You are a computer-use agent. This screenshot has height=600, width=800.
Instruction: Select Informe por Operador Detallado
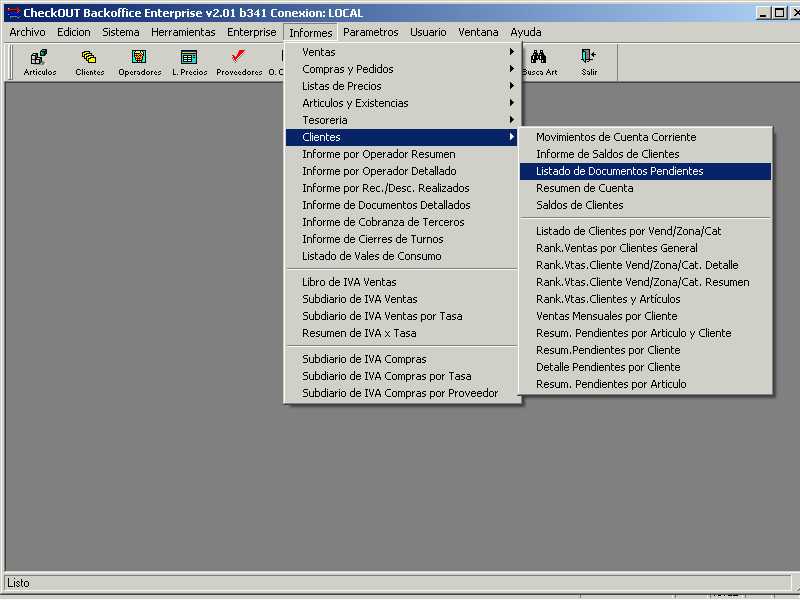pyautogui.click(x=402, y=171)
